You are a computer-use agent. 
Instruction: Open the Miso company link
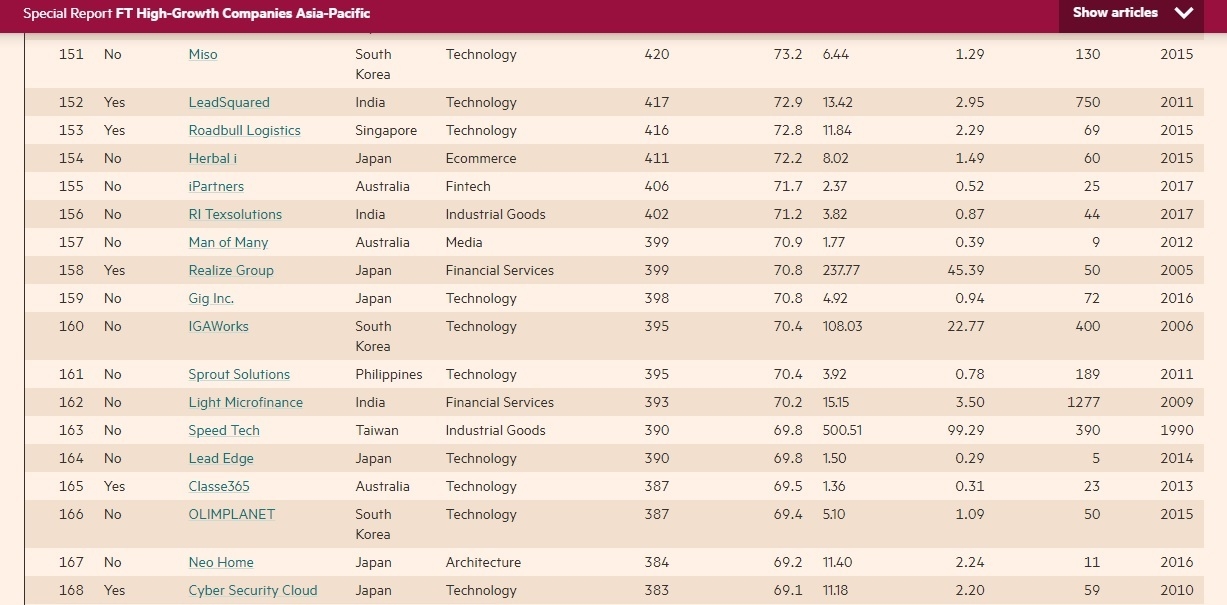click(203, 55)
